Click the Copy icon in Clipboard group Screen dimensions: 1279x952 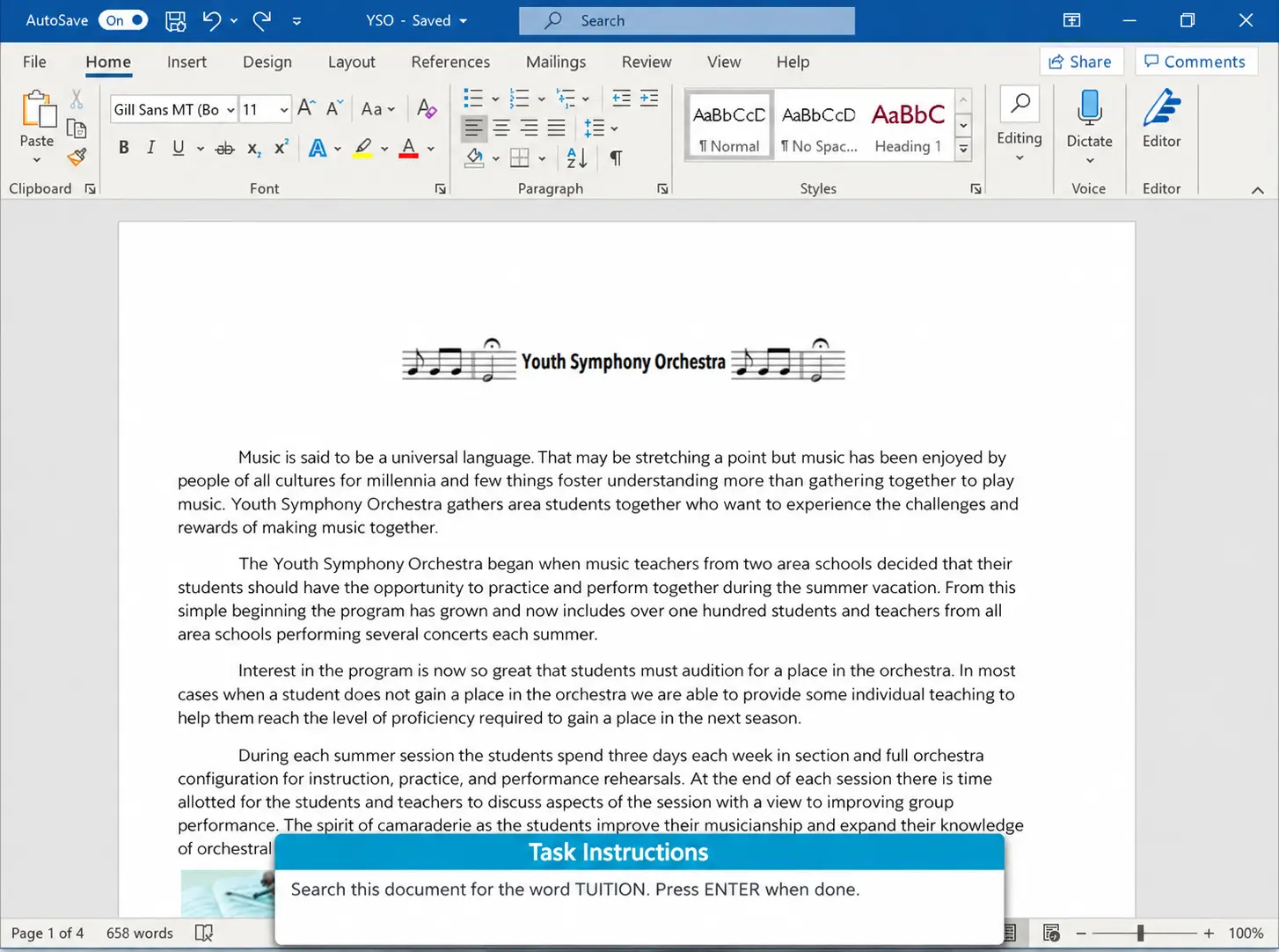point(77,128)
